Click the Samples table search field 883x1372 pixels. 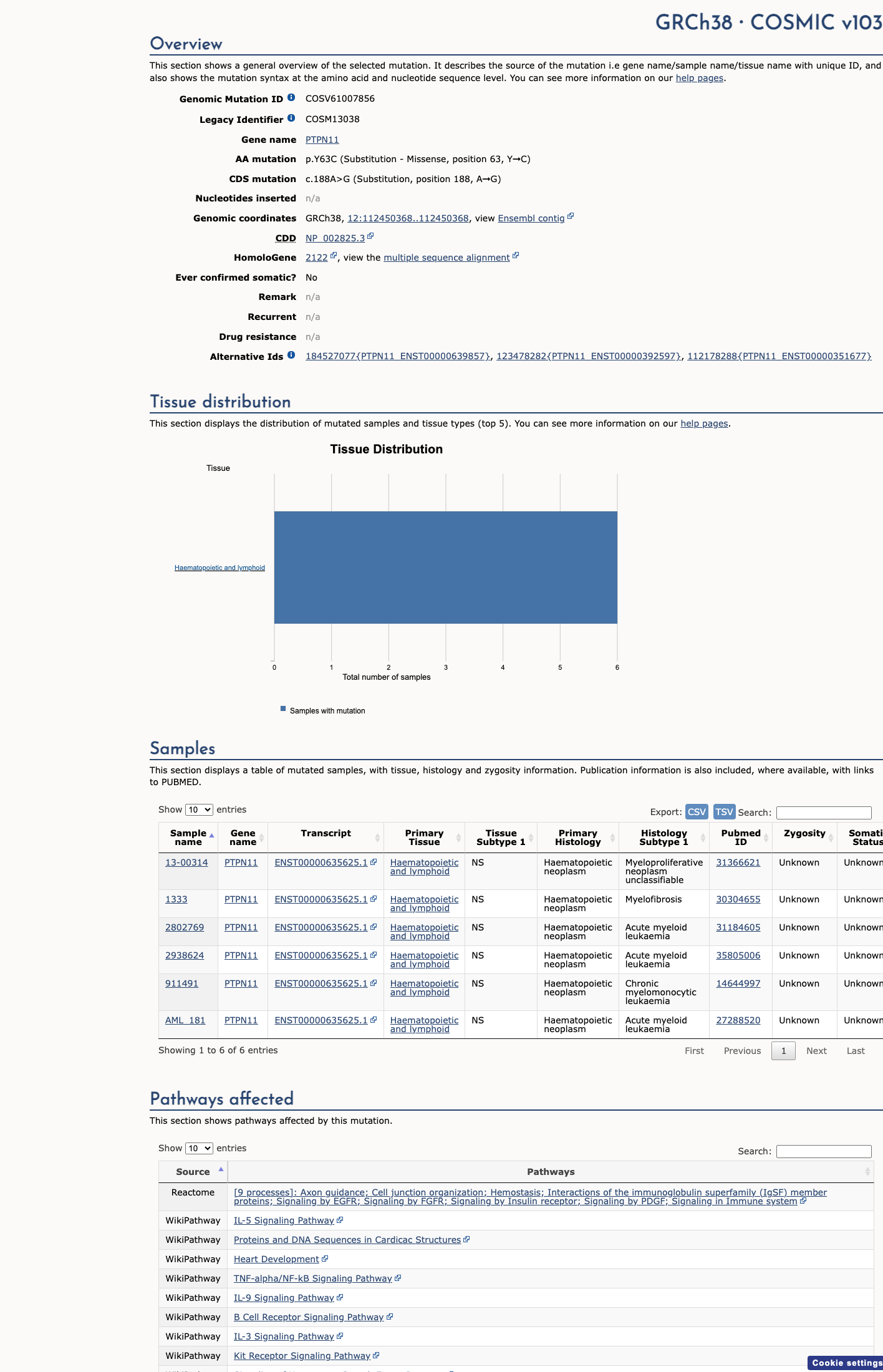click(x=824, y=813)
